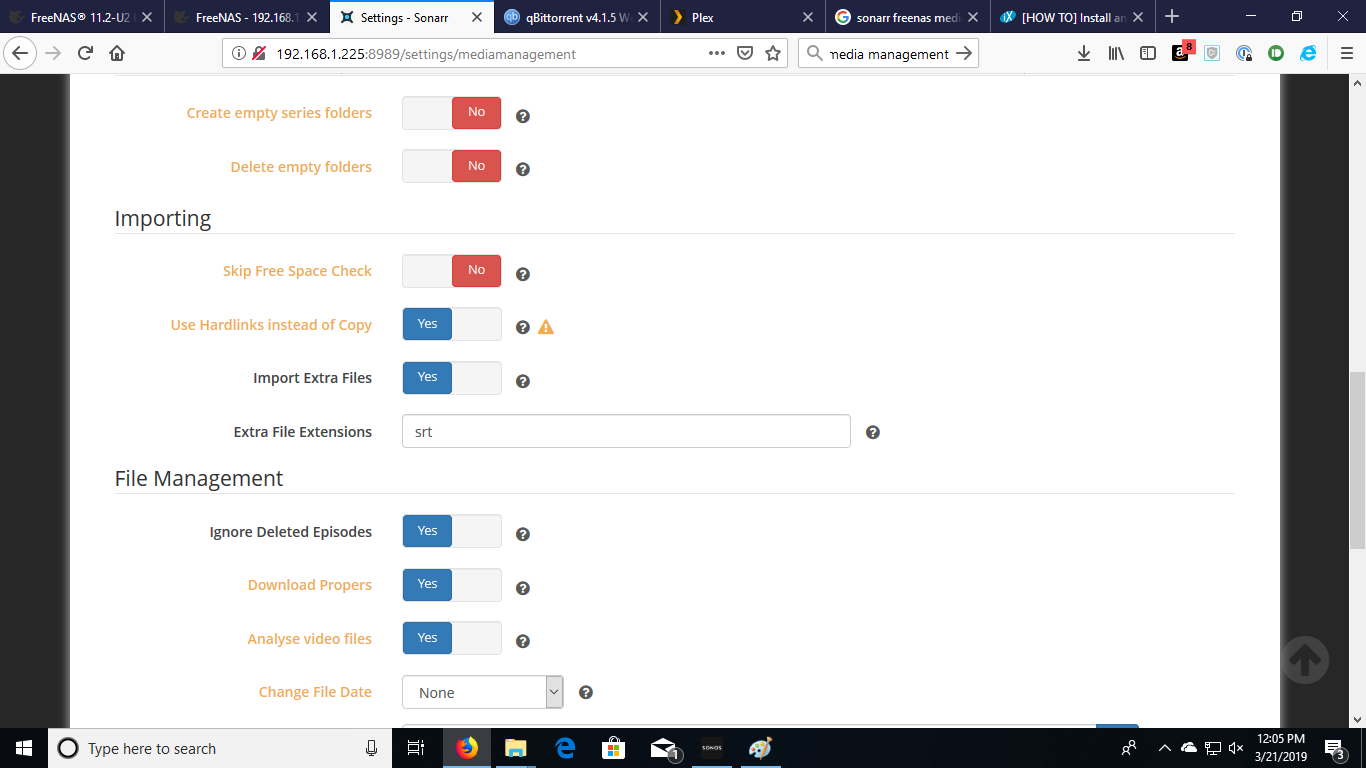Toggle Skip Free Space Check switch

click(452, 271)
